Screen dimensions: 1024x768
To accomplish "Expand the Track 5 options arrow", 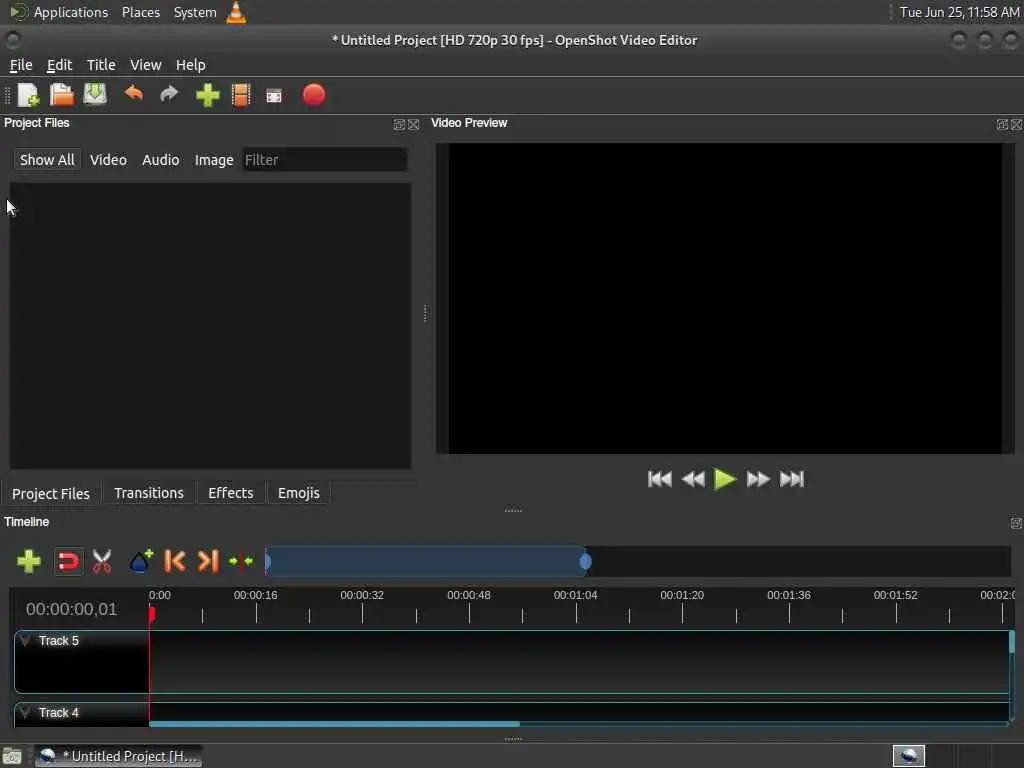I will pyautogui.click(x=25, y=640).
